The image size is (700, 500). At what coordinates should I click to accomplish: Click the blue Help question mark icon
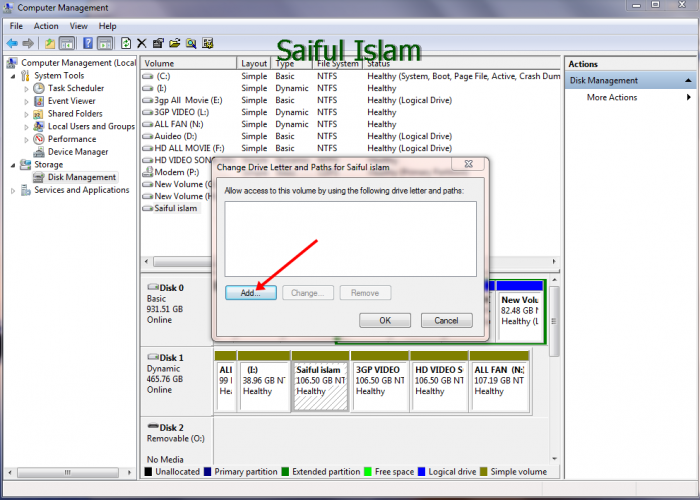tap(88, 44)
